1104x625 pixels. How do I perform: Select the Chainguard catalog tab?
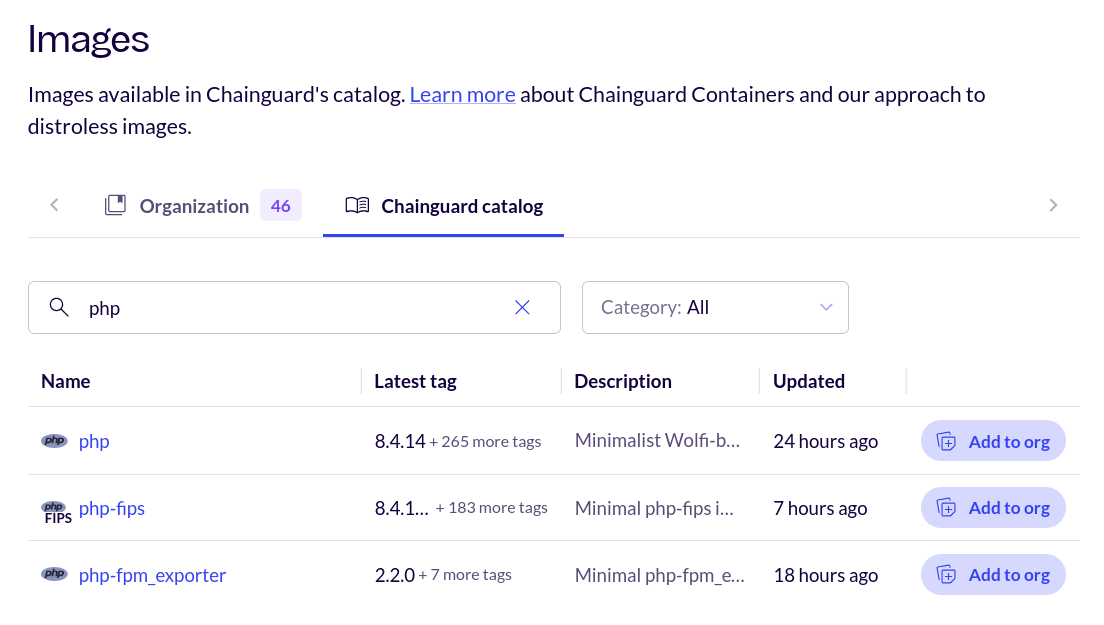click(x=462, y=206)
